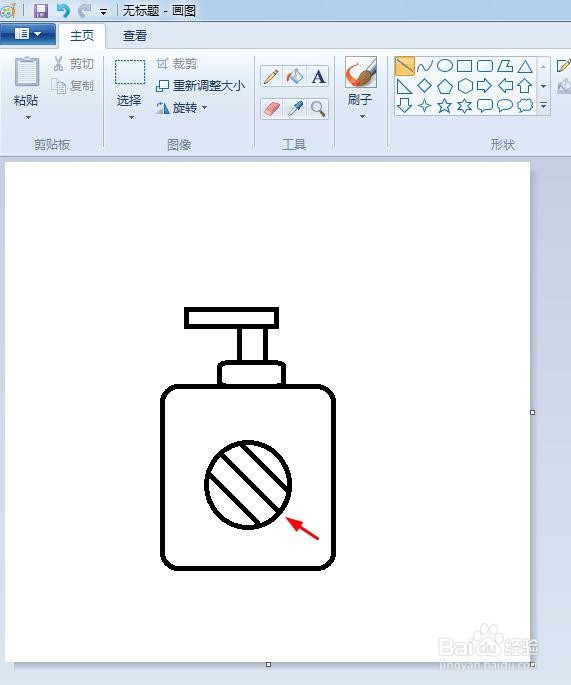Viewport: 571px width, 685px height.
Task: Select the Cloud callout shape
Action: [x=525, y=106]
